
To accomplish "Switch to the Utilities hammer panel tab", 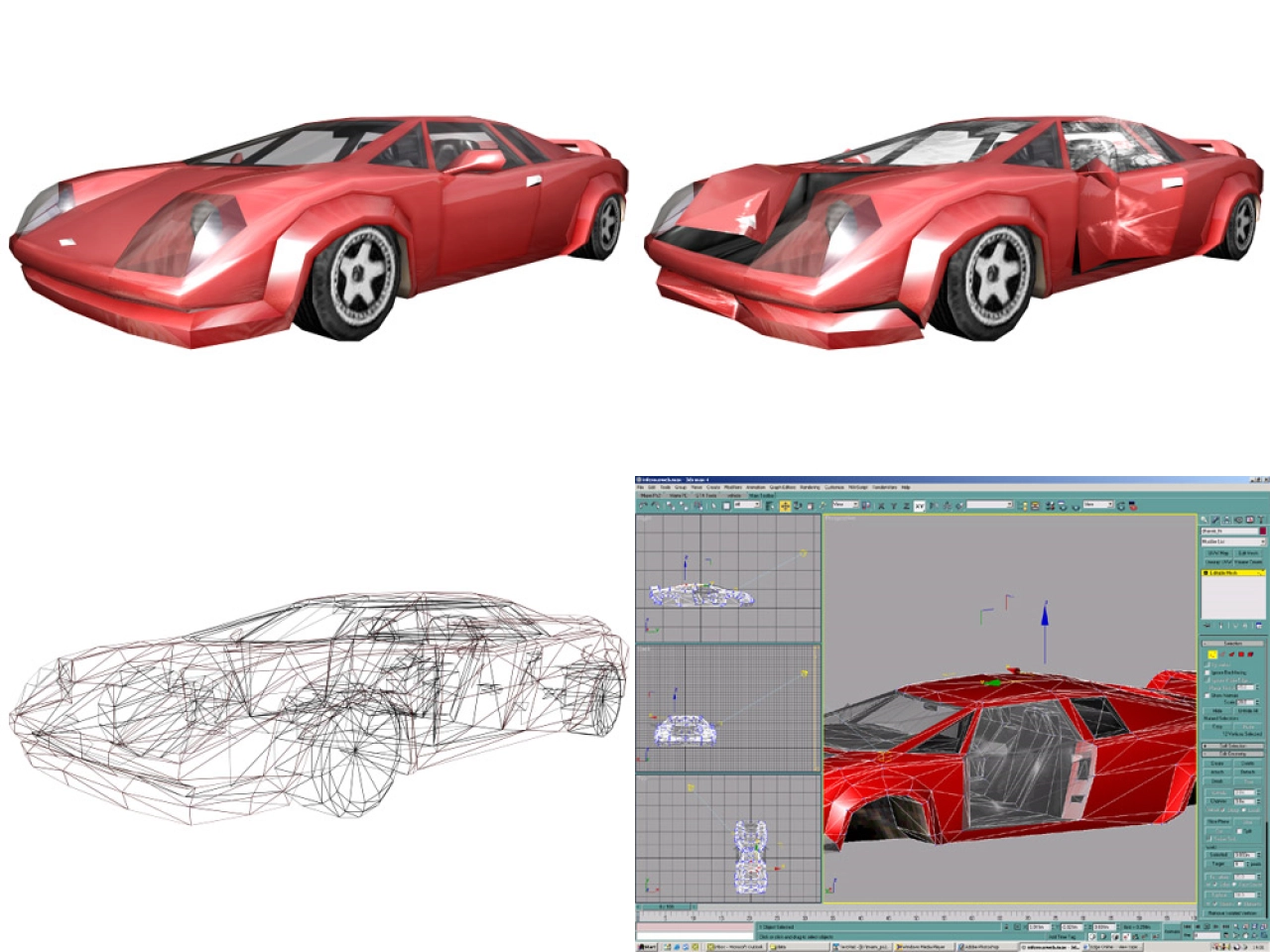I will click(x=1261, y=520).
